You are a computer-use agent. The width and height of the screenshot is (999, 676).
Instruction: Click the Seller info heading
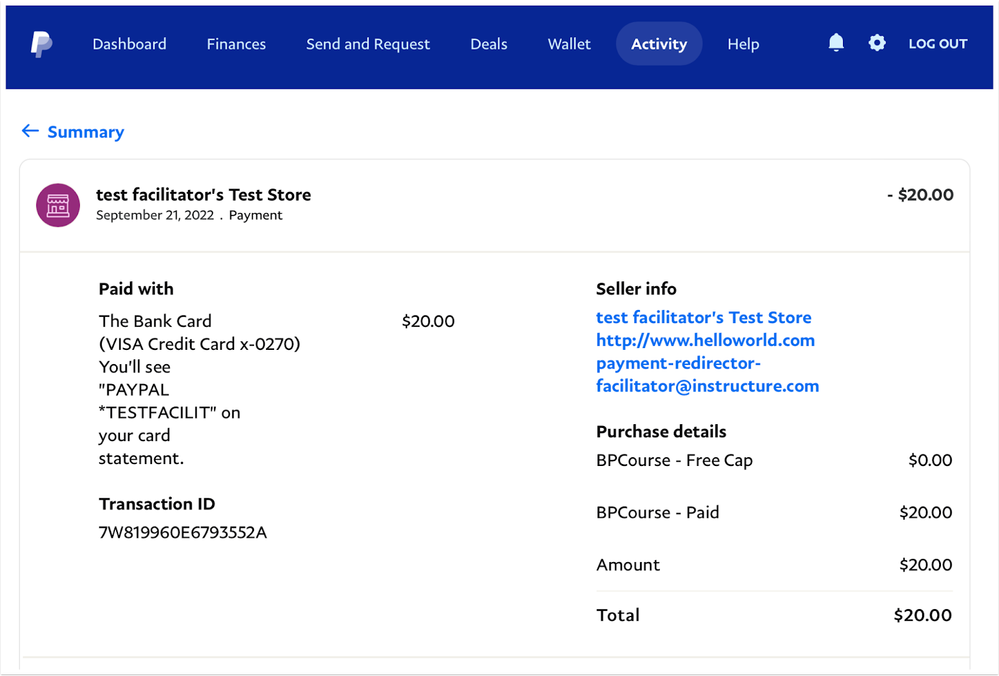click(636, 289)
